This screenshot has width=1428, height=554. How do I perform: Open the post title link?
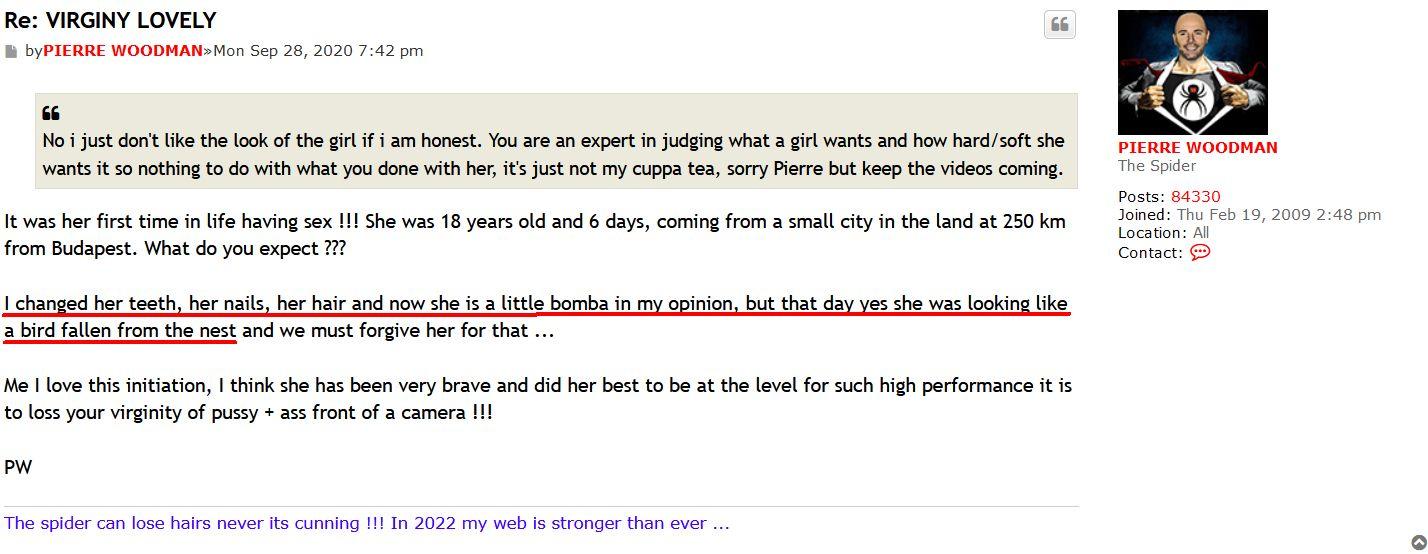(110, 20)
